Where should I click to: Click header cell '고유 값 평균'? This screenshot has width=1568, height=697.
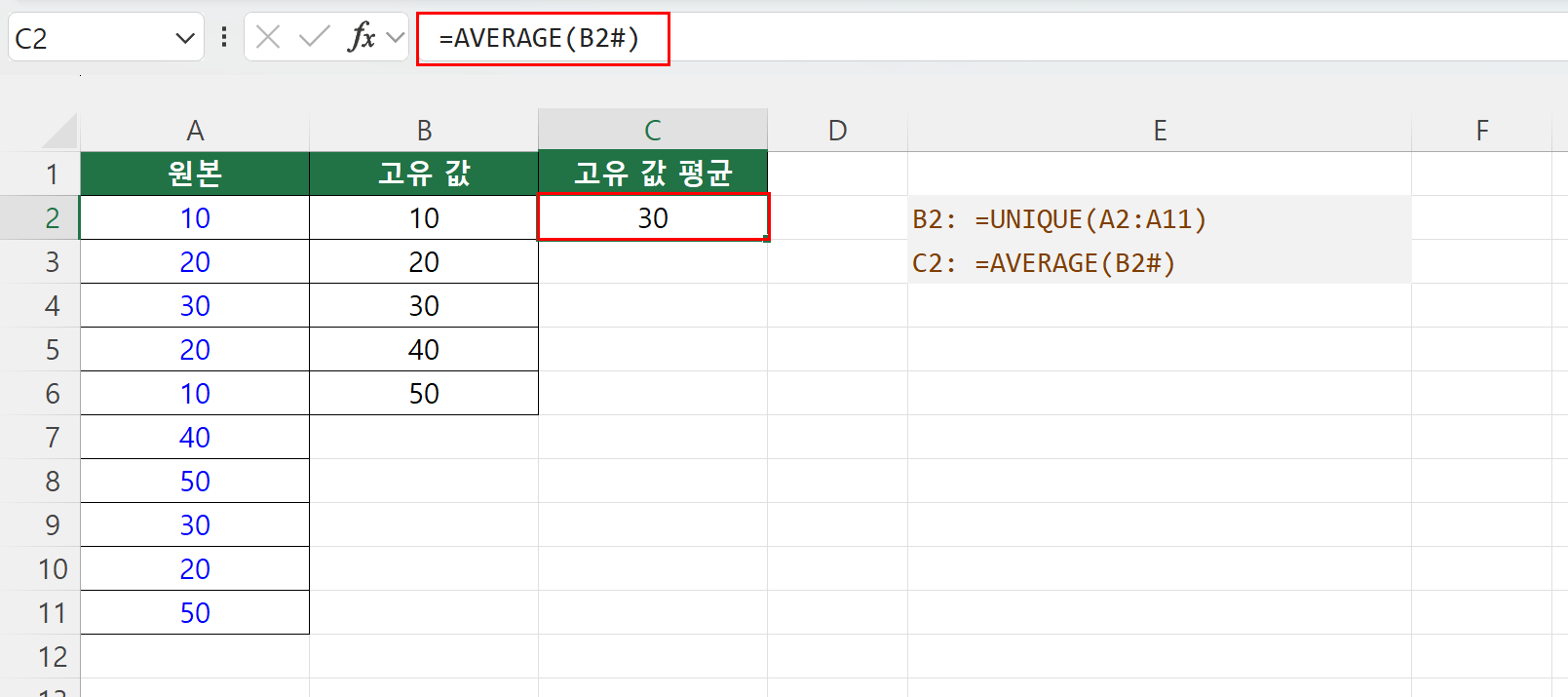click(x=653, y=174)
